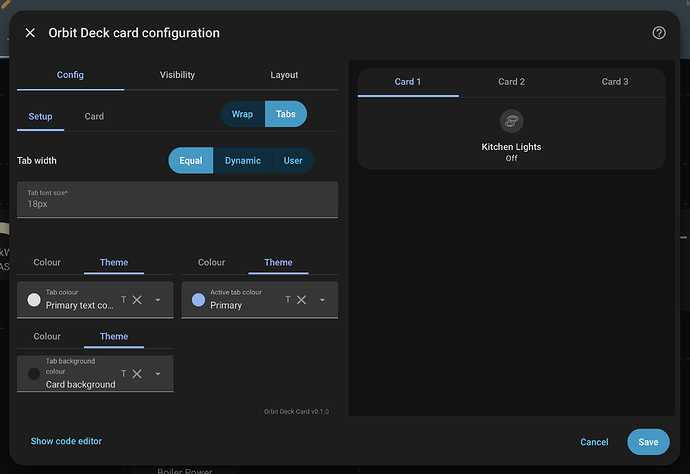This screenshot has width=690, height=474.
Task: Click the T icon in Active tab colour field
Action: pyautogui.click(x=288, y=300)
